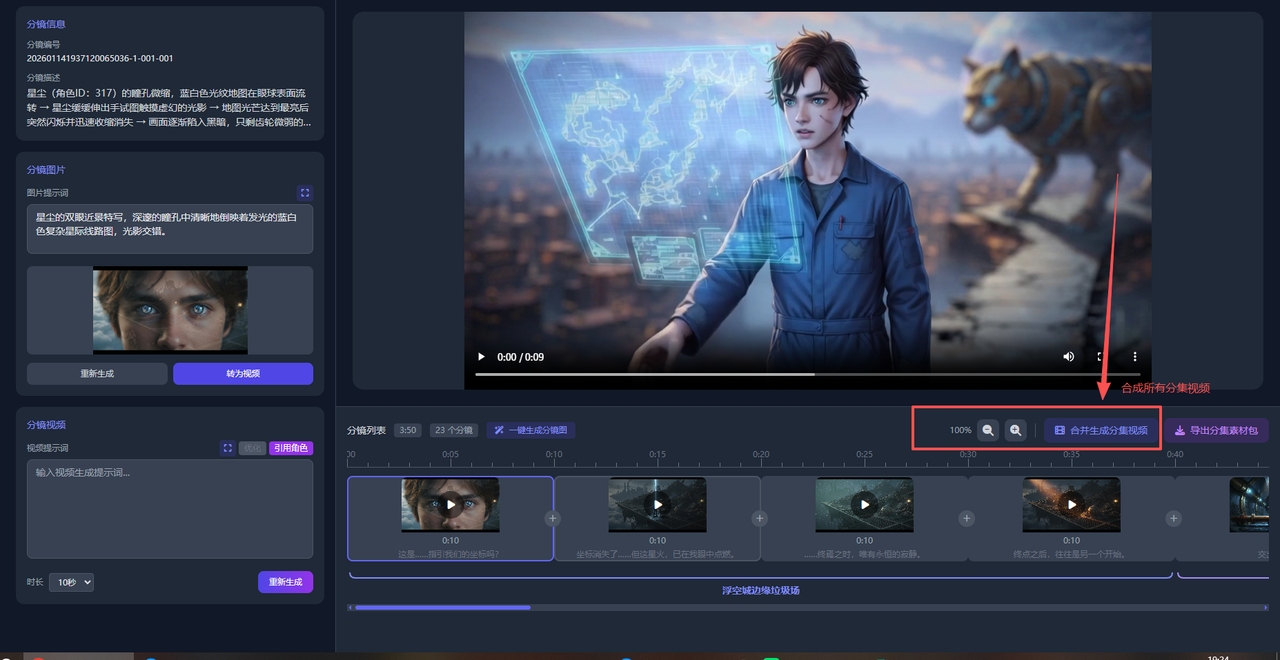
Task: Click 一键生成分镜图 button
Action: [x=530, y=430]
